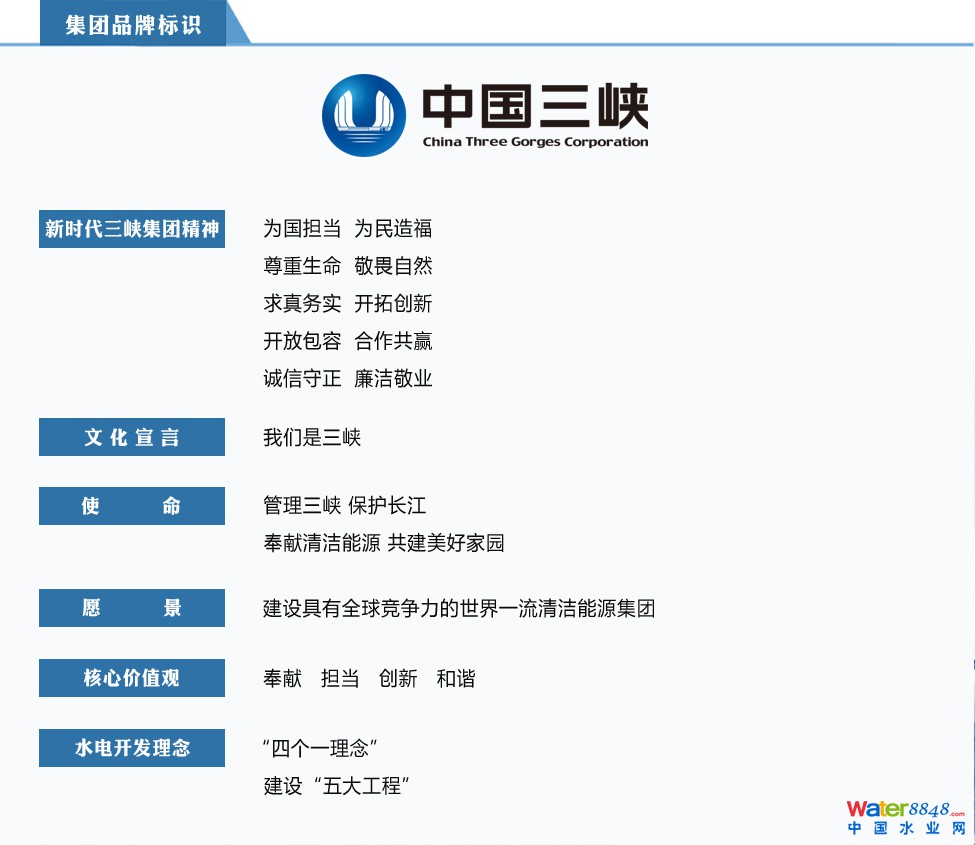Click the text 为国担当 为民造福
This screenshot has height=845, width=975.
pos(347,229)
